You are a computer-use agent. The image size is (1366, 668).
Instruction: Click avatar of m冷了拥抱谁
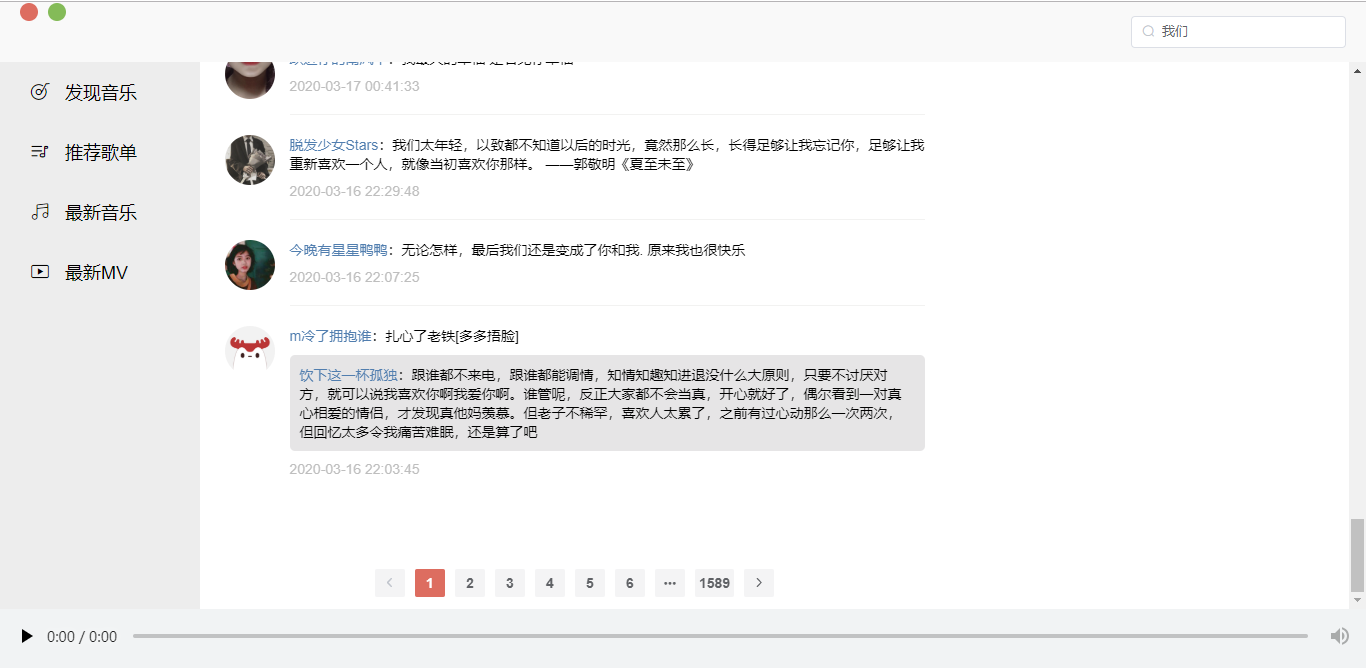[250, 351]
